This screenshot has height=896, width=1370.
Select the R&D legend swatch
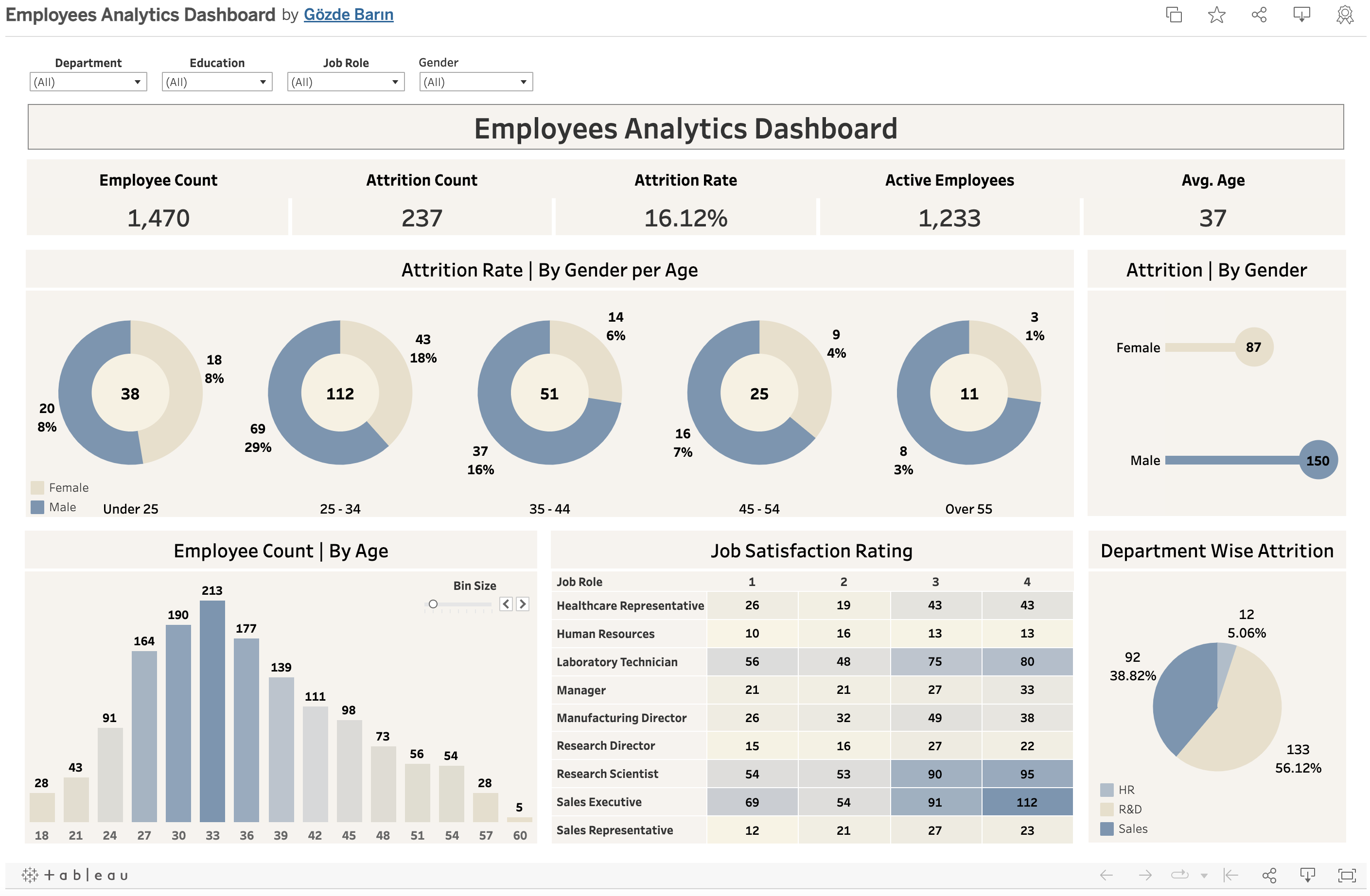pyautogui.click(x=1107, y=809)
